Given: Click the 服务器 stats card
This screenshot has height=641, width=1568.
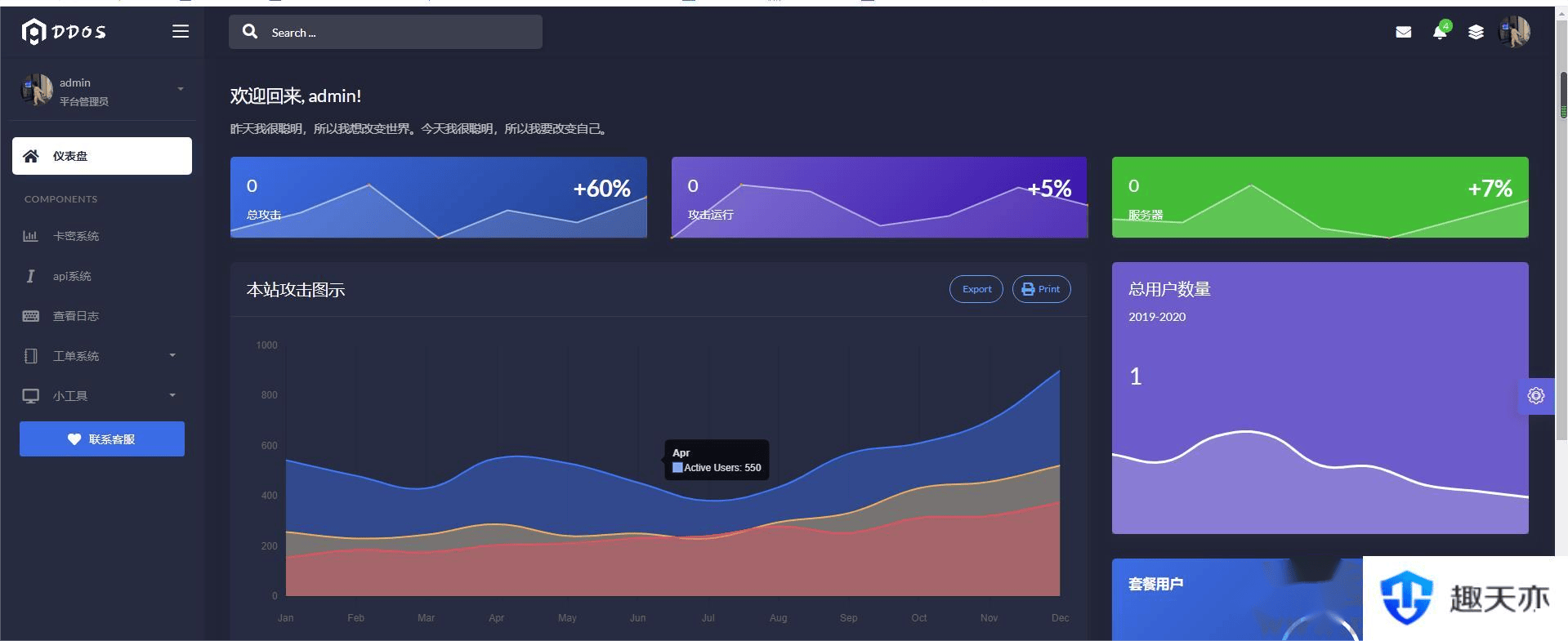Looking at the screenshot, I should tap(1320, 198).
